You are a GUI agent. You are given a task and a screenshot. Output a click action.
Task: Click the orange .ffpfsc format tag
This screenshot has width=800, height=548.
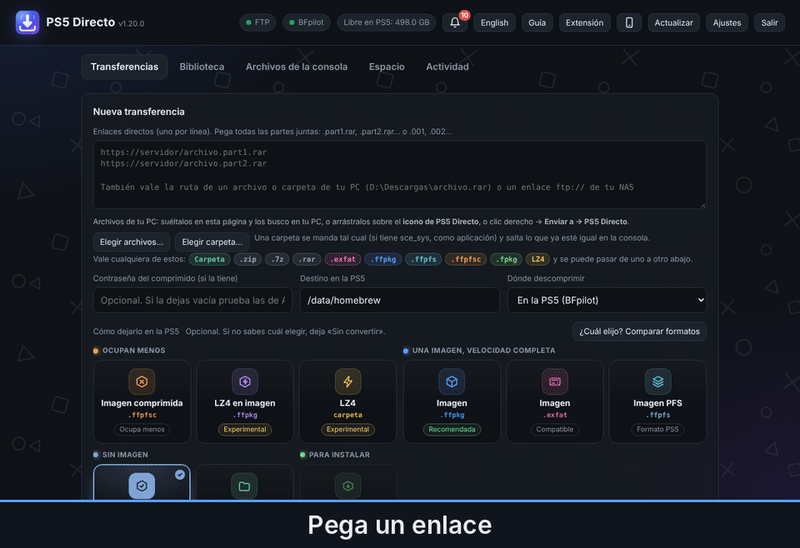click(466, 259)
